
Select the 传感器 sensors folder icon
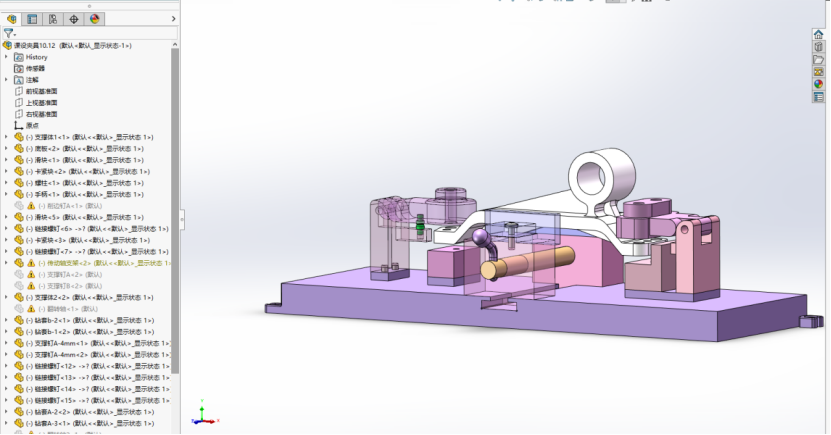19,68
